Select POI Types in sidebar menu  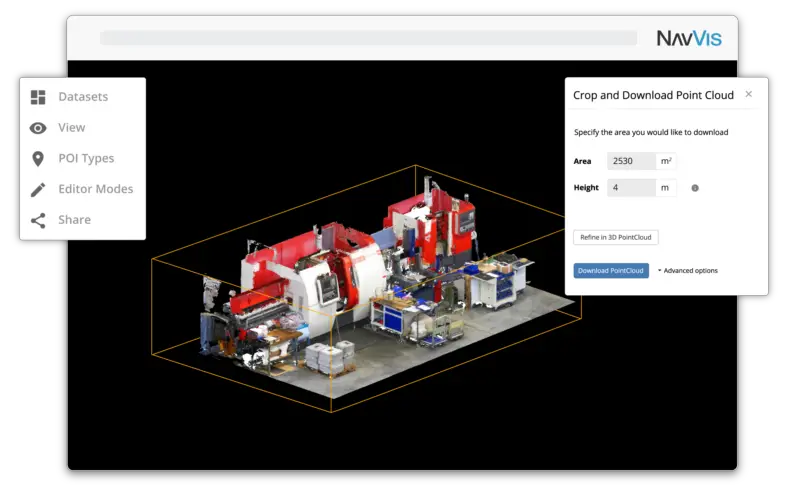pos(86,159)
